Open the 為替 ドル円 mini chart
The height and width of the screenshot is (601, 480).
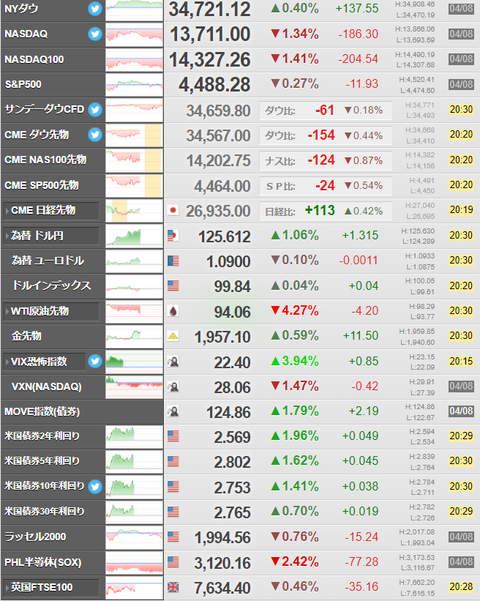point(134,235)
